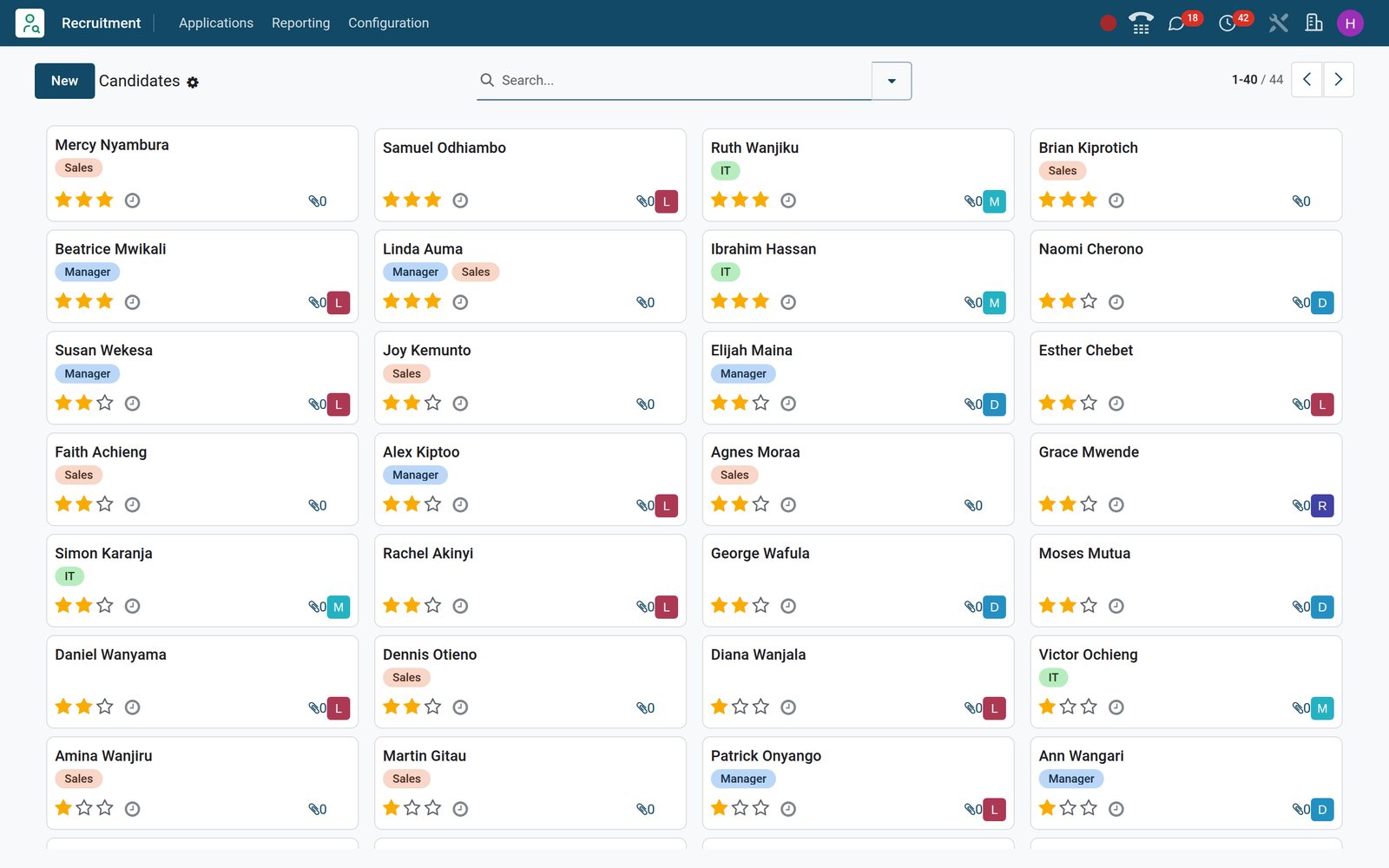The image size is (1389, 868).
Task: Click the attachment paperclip on Brian Kiprotich's card
Action: (x=1297, y=201)
